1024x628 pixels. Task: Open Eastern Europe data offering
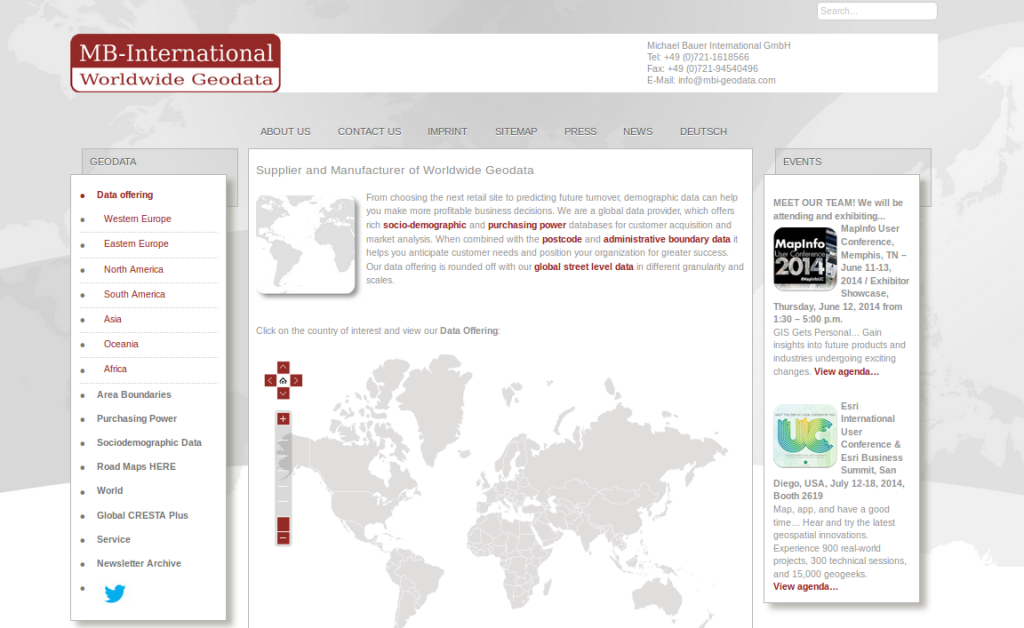(136, 243)
